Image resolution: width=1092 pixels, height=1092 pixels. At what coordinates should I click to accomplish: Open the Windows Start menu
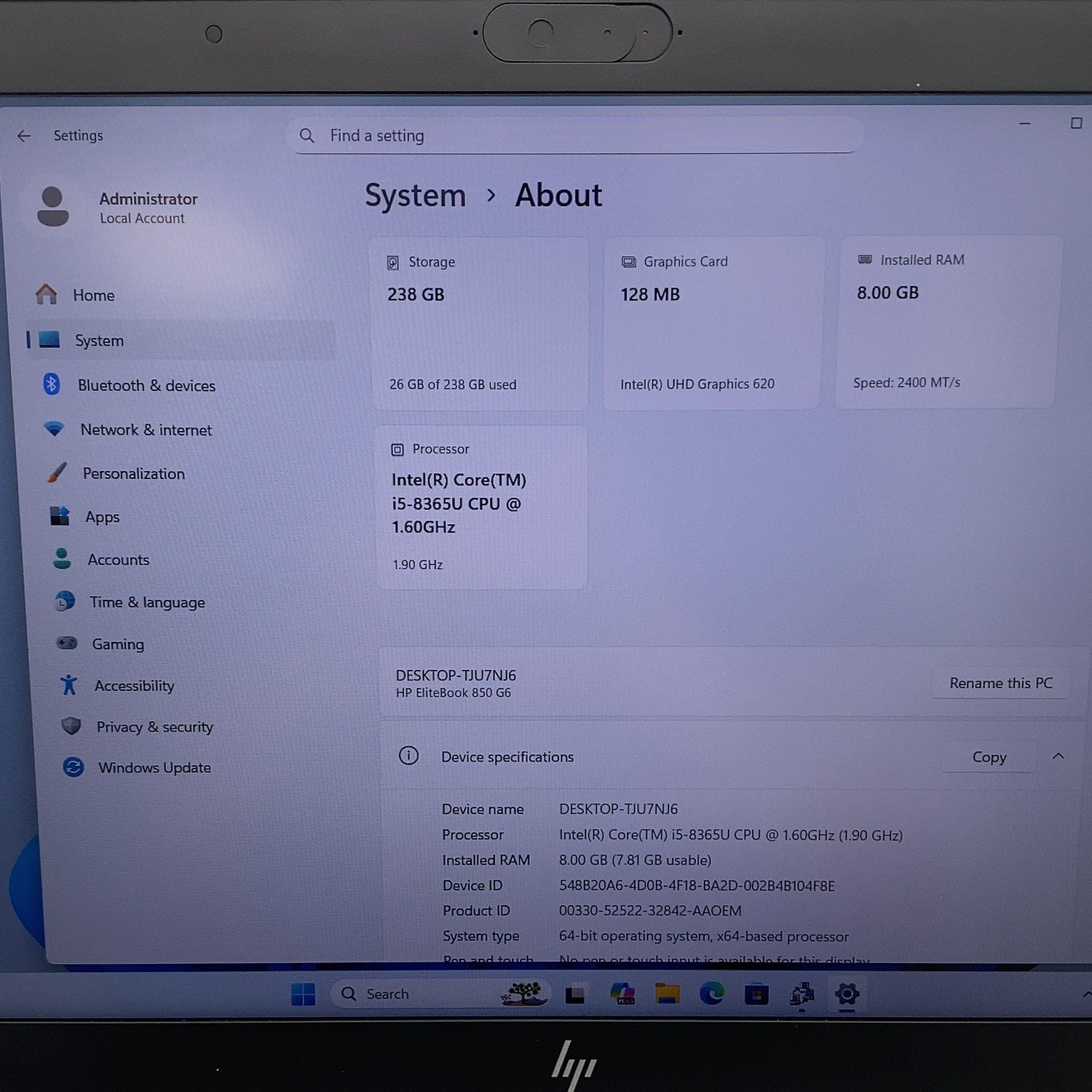tap(303, 994)
